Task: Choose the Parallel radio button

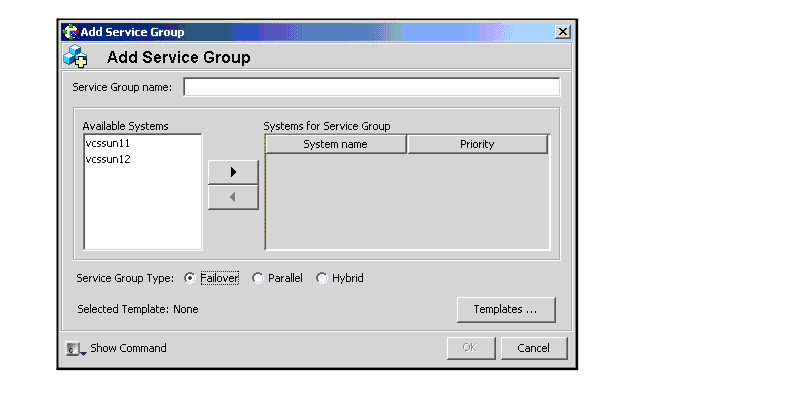Action: click(x=258, y=278)
